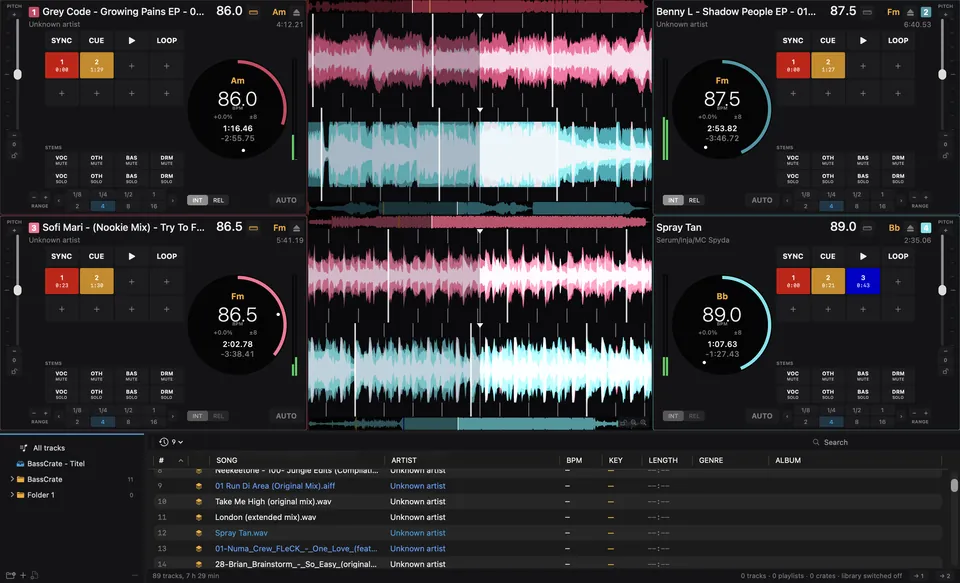Open BassCrate - Titel in sidebar
Viewport: 960px width, 583px height.
point(56,464)
